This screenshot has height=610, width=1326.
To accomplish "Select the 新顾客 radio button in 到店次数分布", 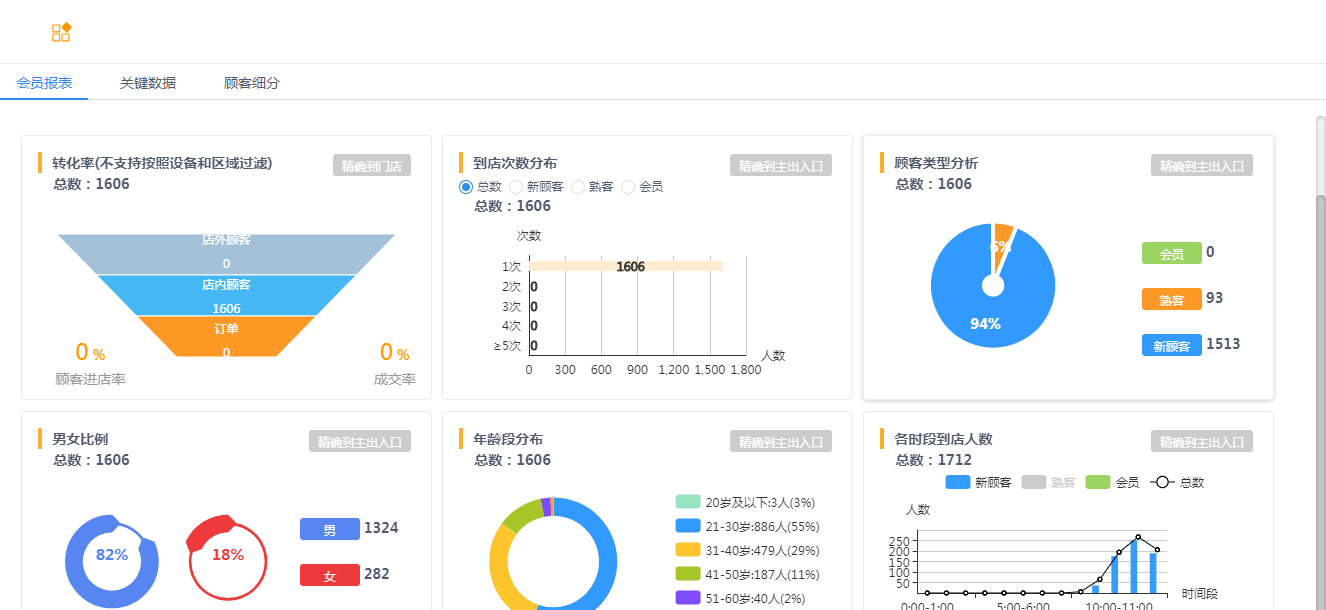I will point(515,186).
